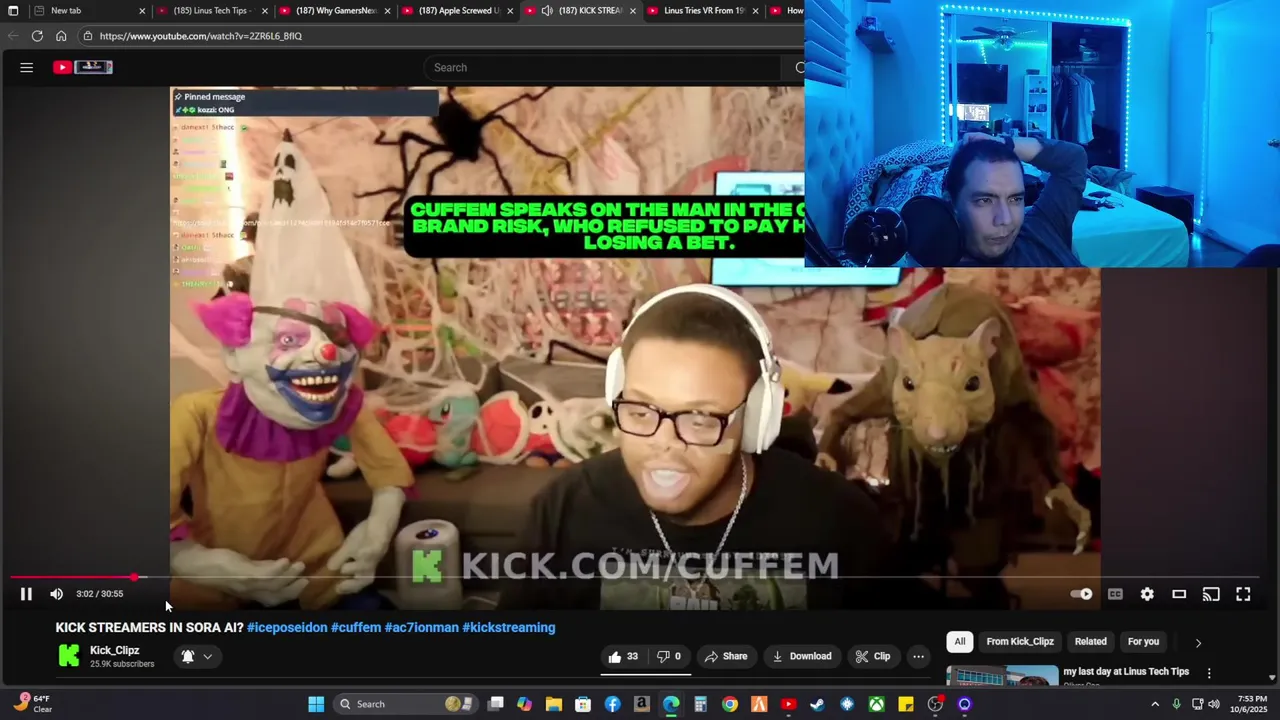Switch to the Apple Screwed Up tab
Viewport: 1280px width, 720px height.
459,10
